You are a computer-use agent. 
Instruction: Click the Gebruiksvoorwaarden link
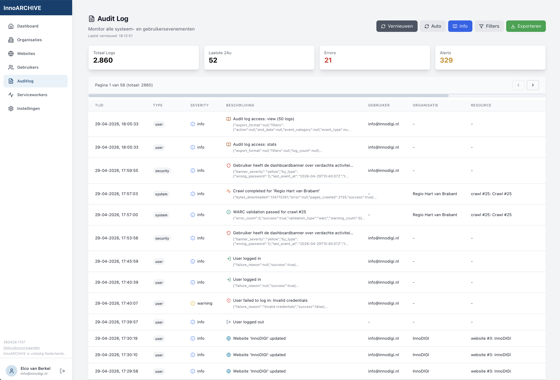tap(21, 348)
